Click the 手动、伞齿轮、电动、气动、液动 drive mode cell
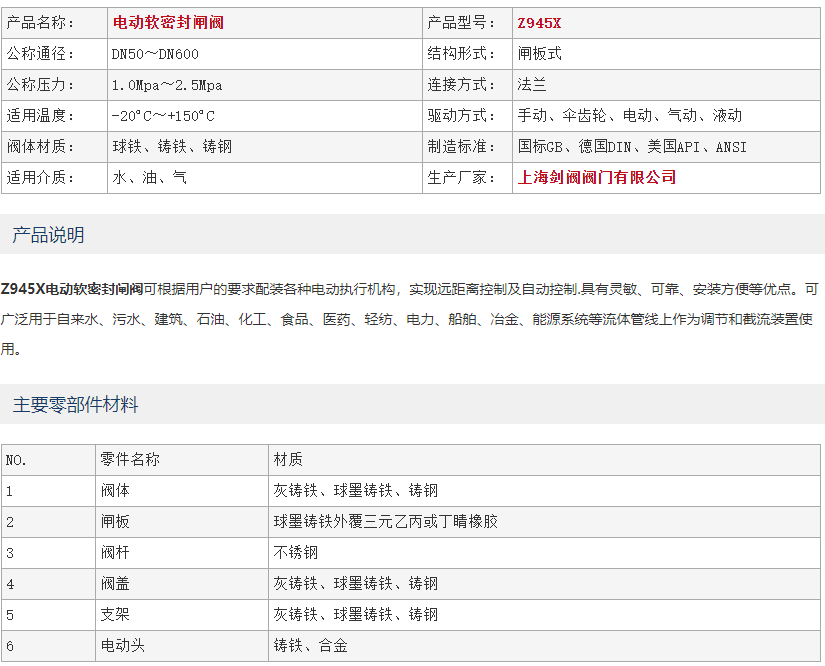825x666 pixels. click(629, 116)
